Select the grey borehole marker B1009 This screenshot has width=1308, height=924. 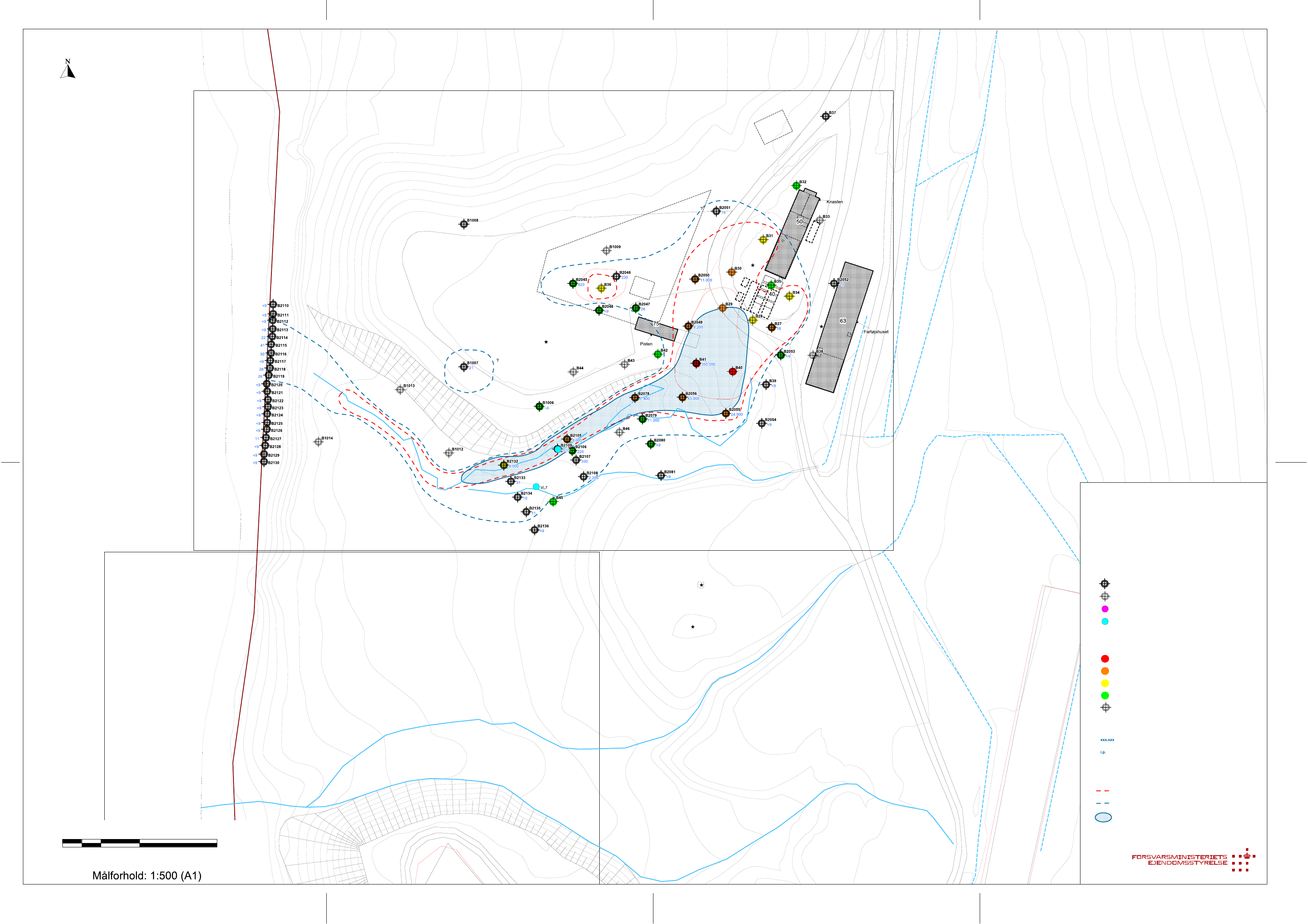606,251
